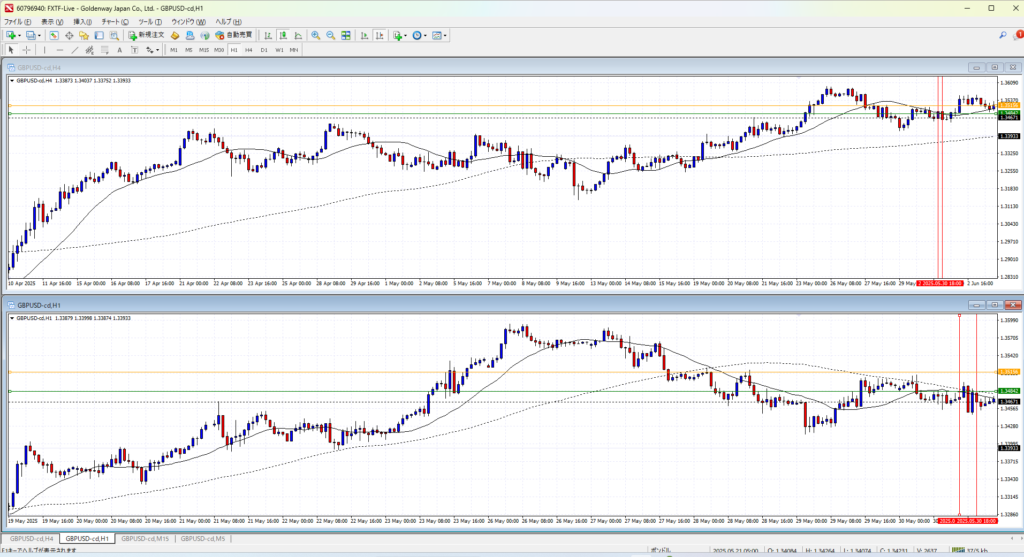The image size is (1024, 557).
Task: Select the crosshair cursor tool
Action: tap(27, 49)
